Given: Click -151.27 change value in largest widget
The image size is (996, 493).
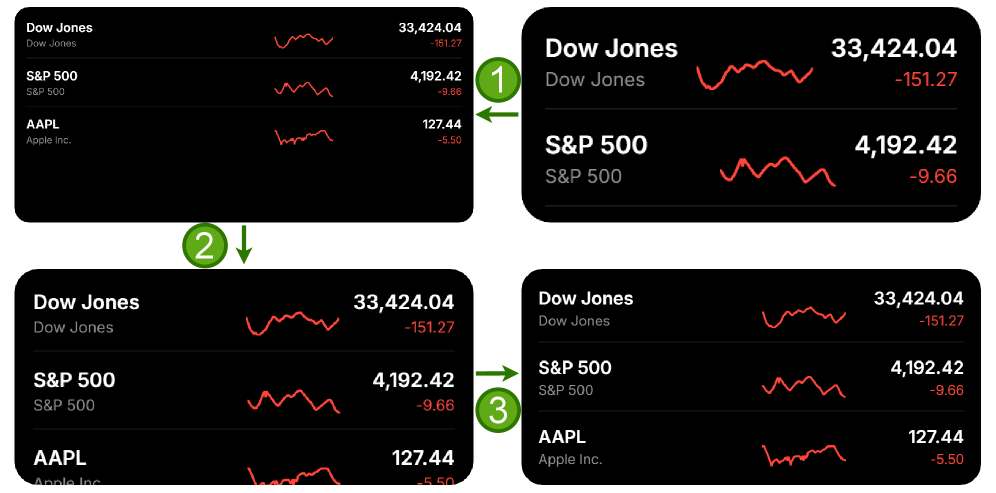Looking at the screenshot, I should pos(925,80).
